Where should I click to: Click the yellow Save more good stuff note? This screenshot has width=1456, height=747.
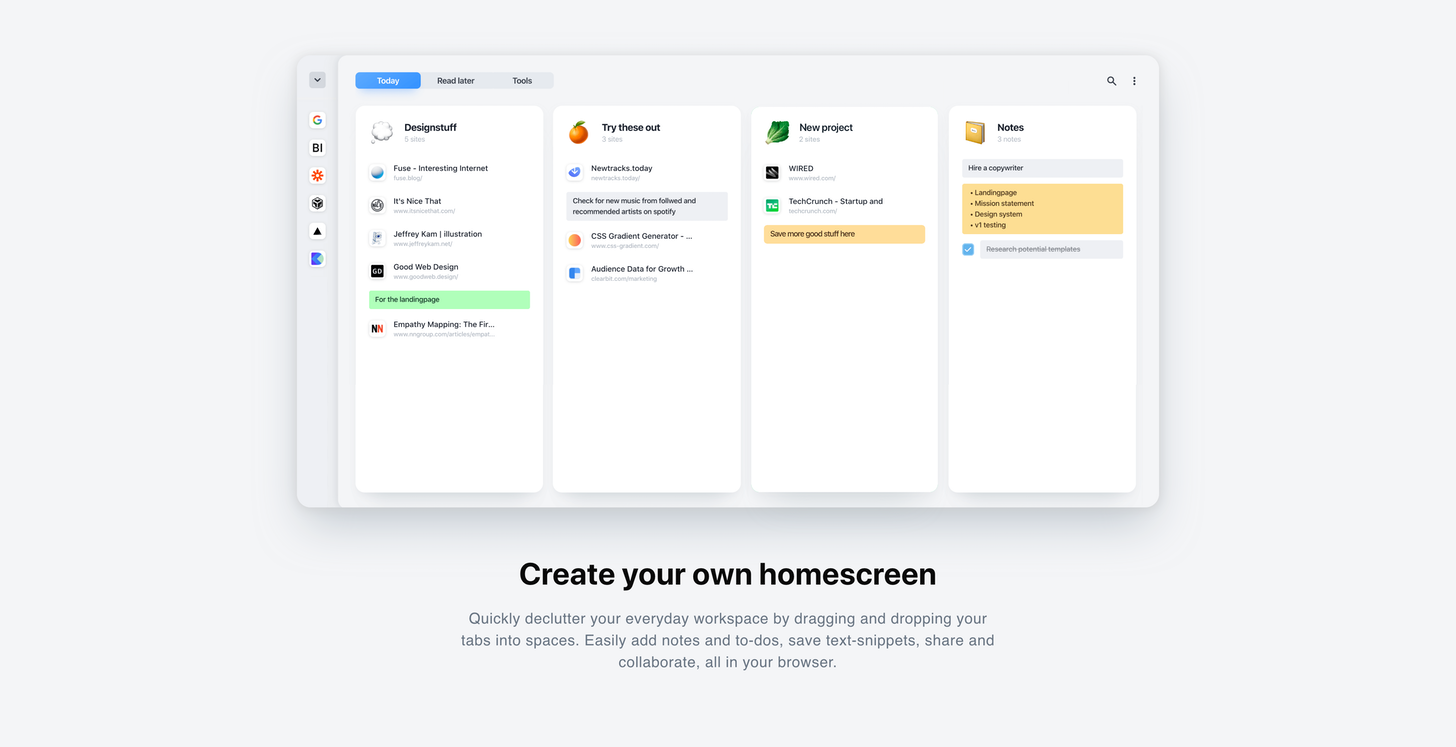[x=844, y=234]
